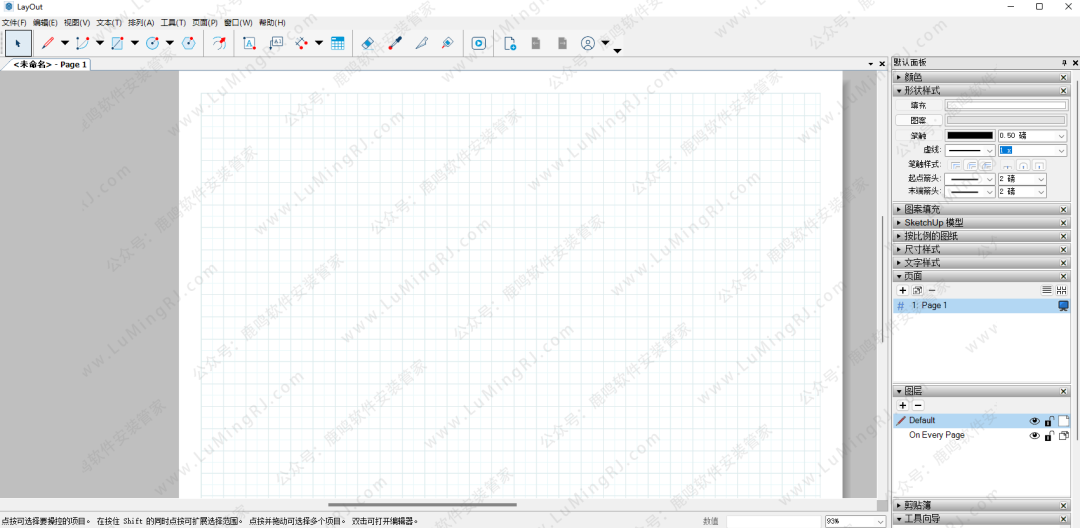This screenshot has width=1080, height=528.
Task: Click the 填充 (Fill) button
Action: tap(918, 105)
